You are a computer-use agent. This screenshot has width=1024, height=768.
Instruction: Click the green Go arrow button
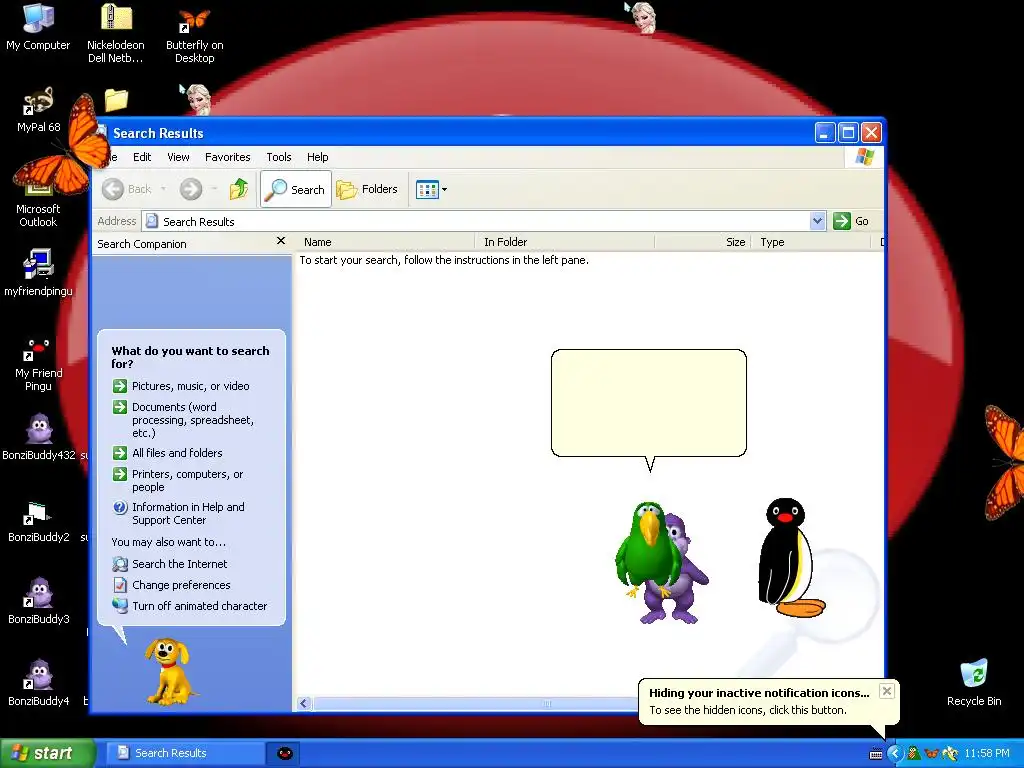pos(842,221)
